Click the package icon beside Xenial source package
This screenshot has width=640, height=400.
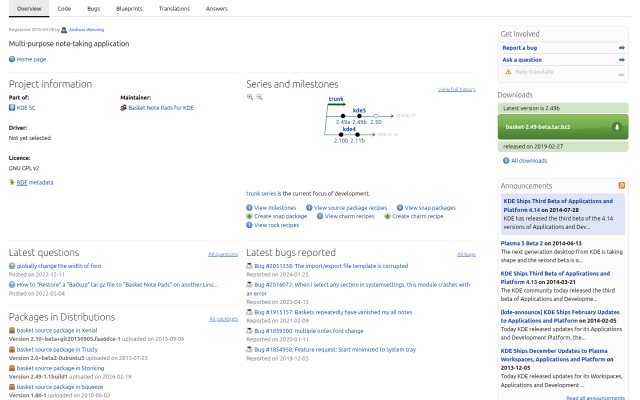(x=12, y=330)
